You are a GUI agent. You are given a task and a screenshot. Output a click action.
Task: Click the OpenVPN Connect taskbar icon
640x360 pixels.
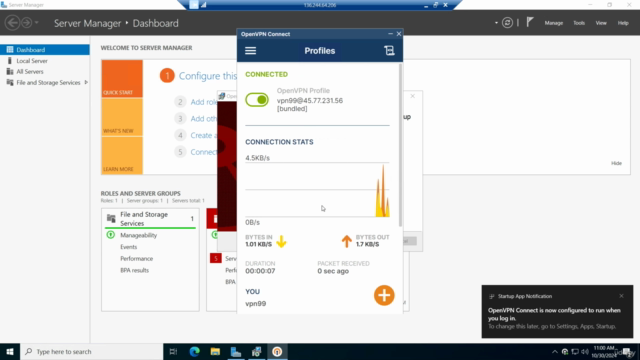(277, 351)
